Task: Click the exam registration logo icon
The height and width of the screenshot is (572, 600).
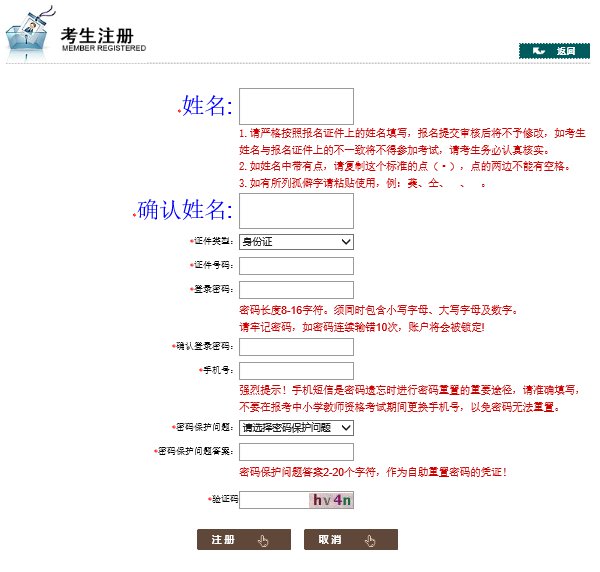Action: pyautogui.click(x=28, y=33)
